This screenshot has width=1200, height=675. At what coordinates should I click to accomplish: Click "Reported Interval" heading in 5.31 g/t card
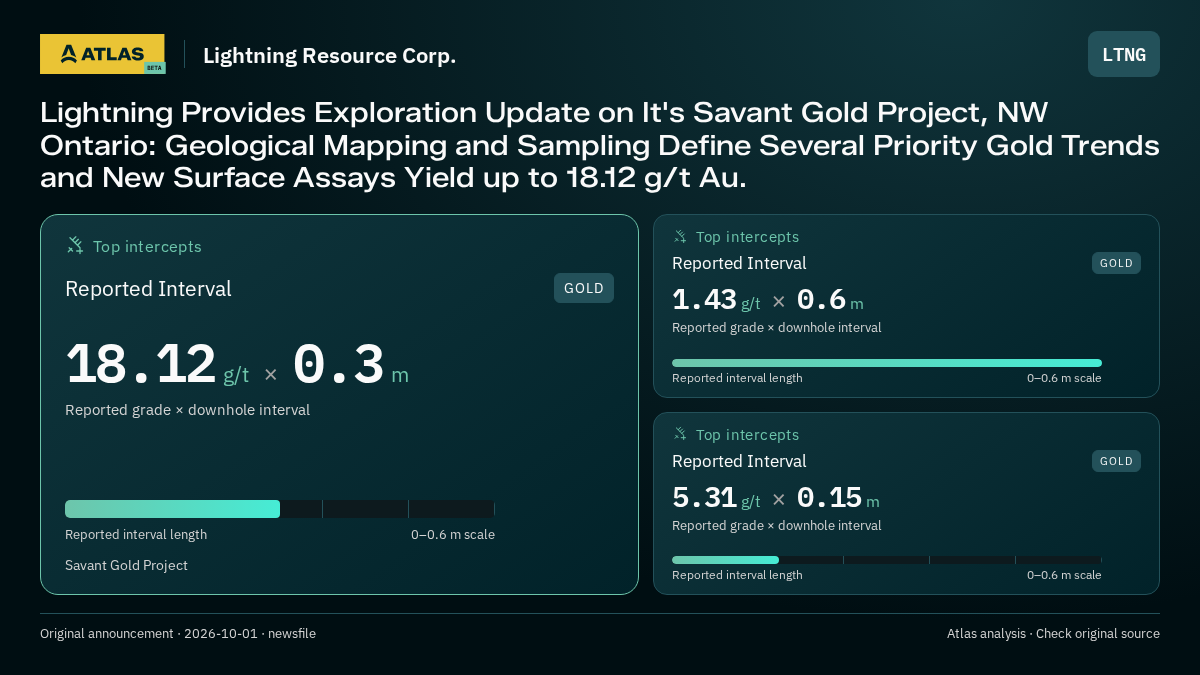pos(739,461)
